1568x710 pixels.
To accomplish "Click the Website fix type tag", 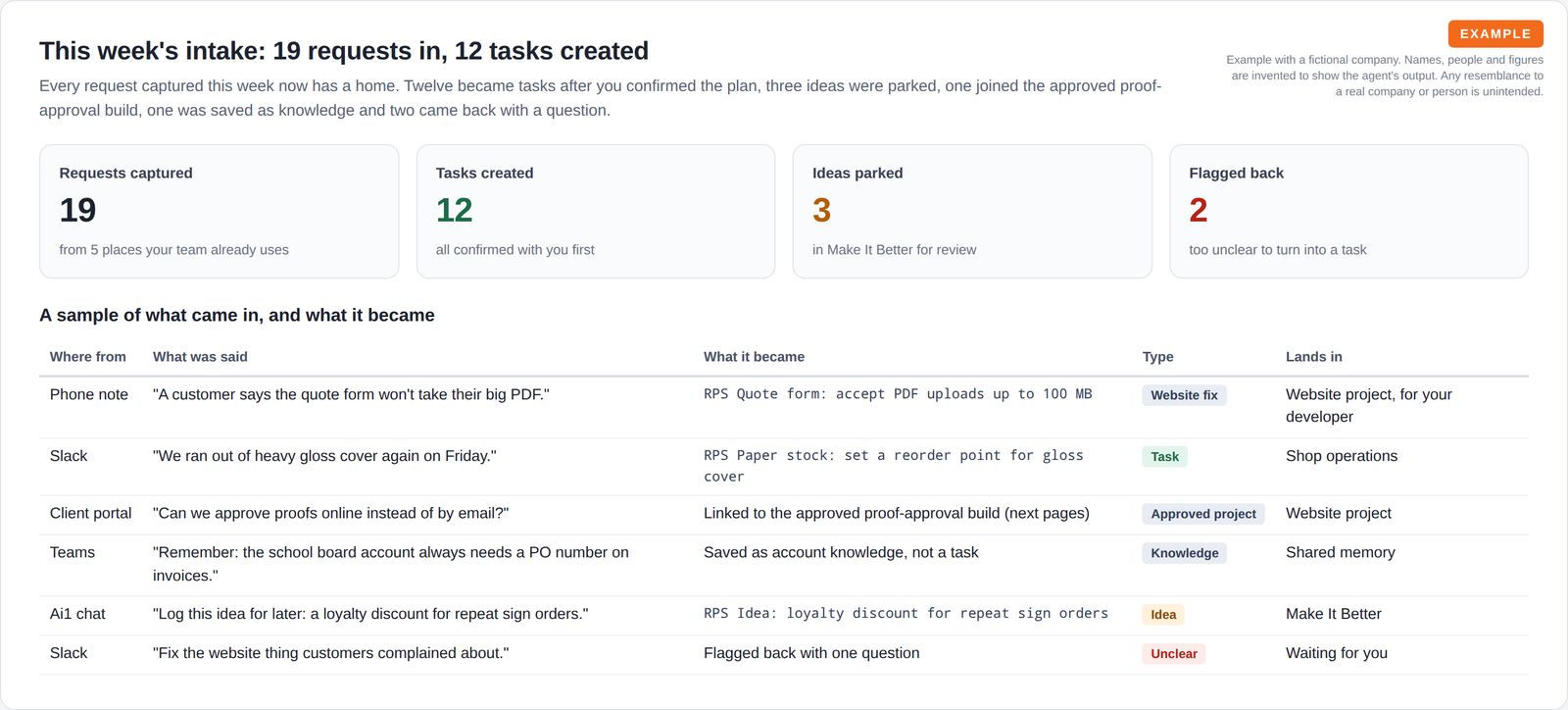I will pyautogui.click(x=1184, y=395).
